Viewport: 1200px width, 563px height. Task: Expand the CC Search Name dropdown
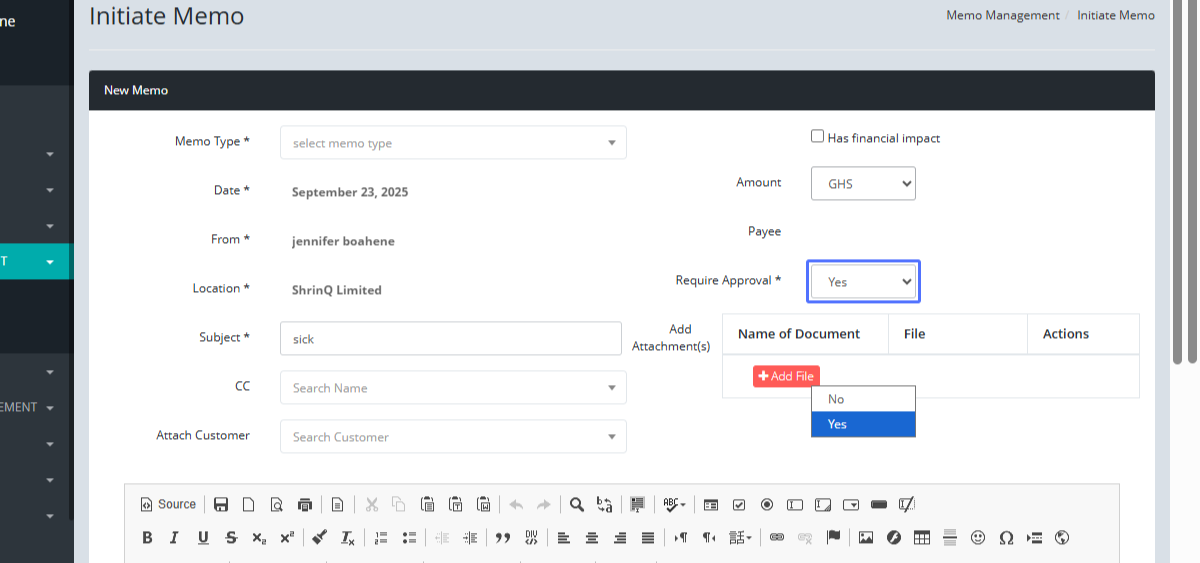coord(453,388)
